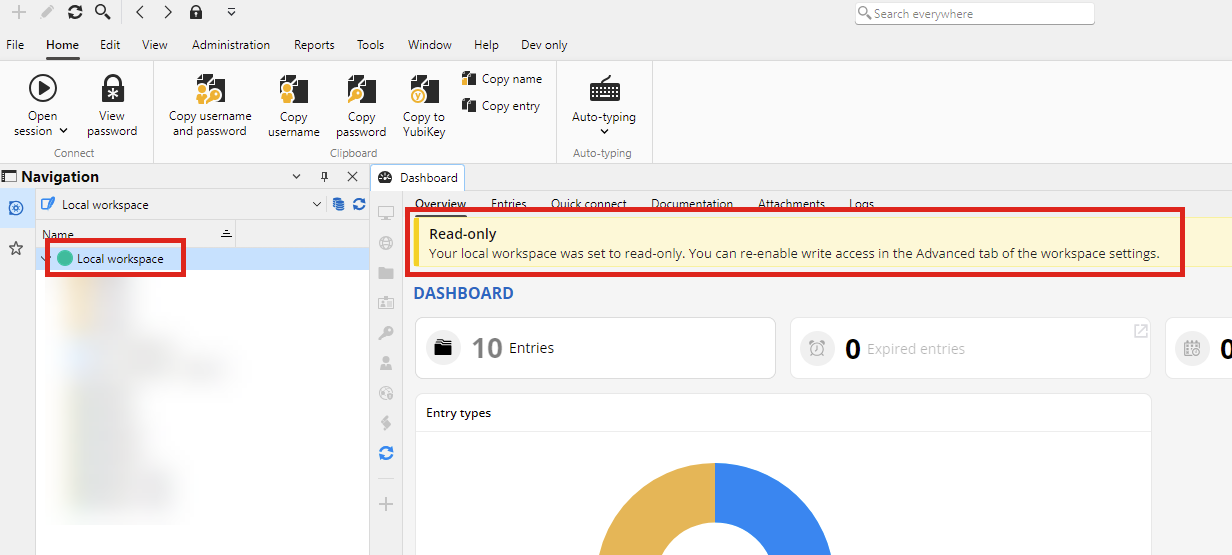Click the Copy name button

pyautogui.click(x=502, y=79)
